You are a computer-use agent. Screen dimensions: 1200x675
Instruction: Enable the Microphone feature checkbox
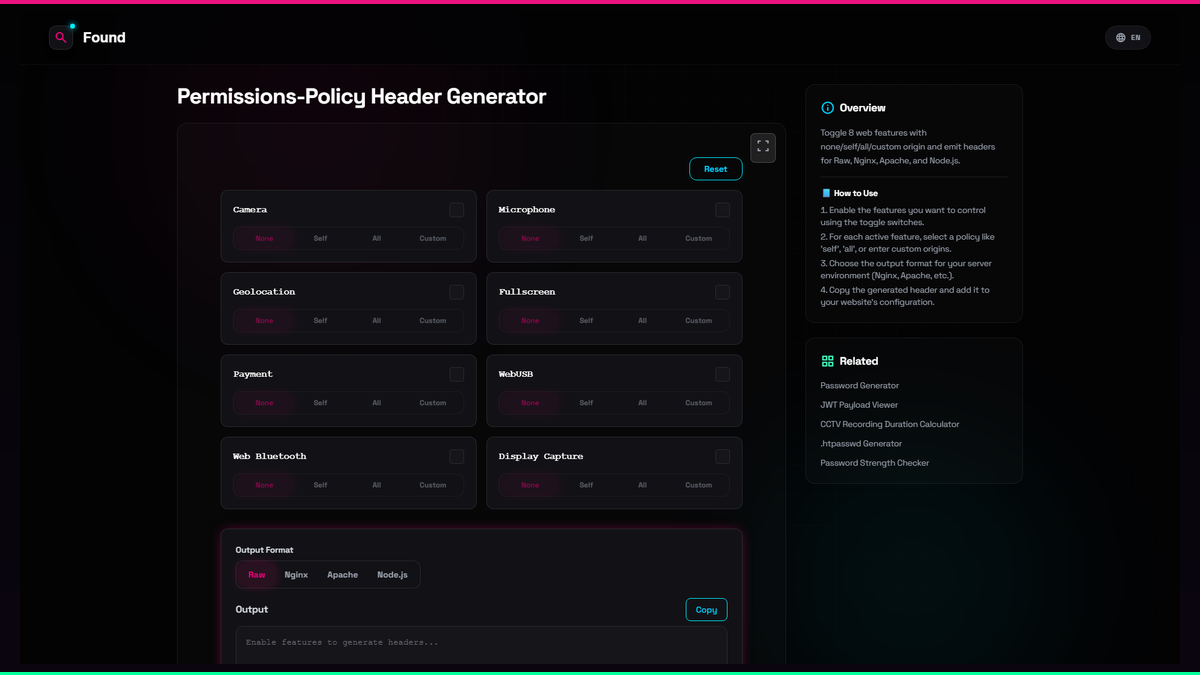[x=722, y=210]
